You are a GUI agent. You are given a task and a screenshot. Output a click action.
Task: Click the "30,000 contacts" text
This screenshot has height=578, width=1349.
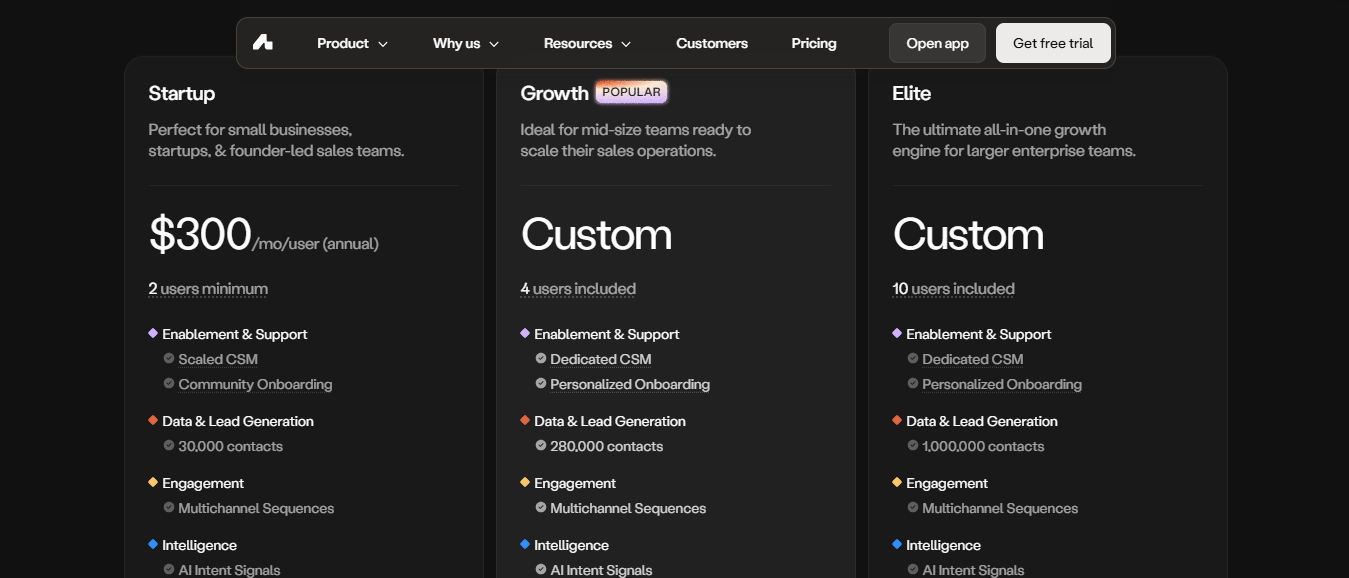230,446
